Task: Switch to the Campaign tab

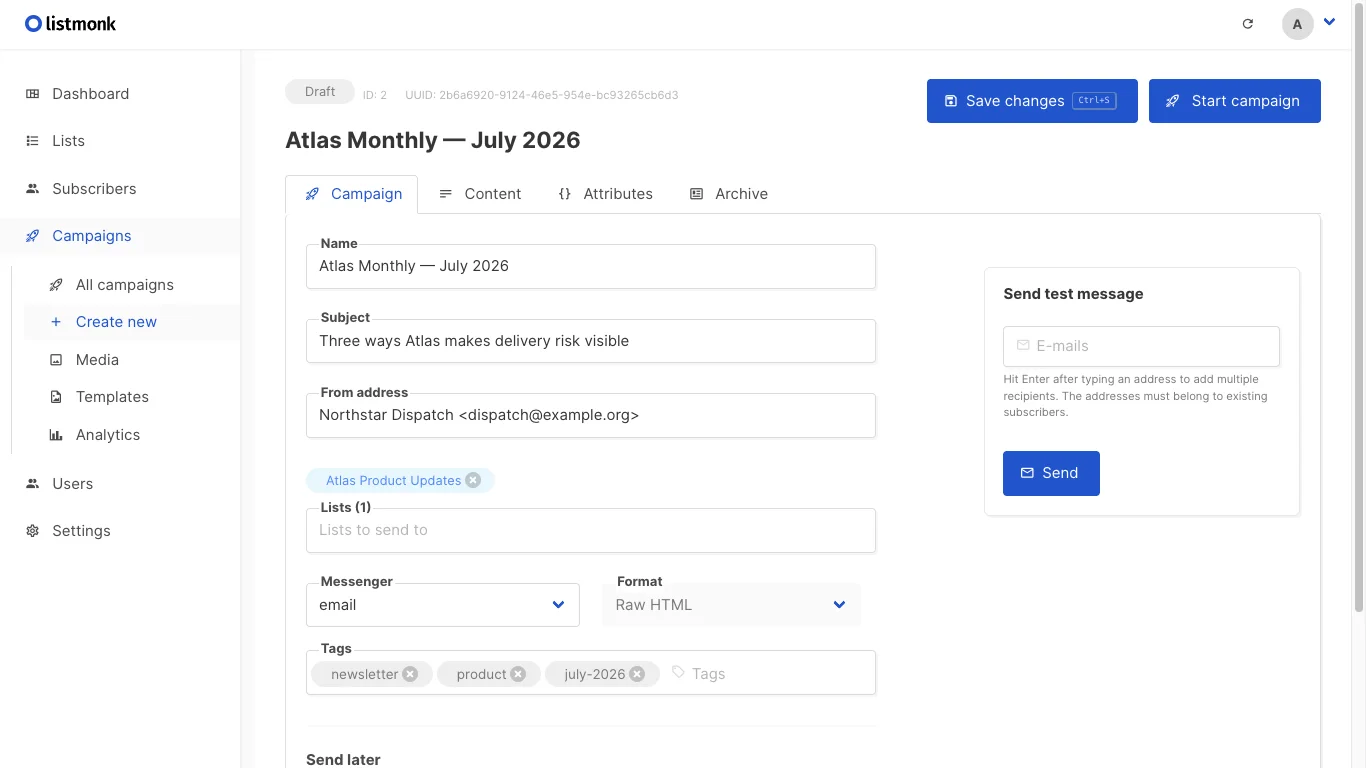Action: [352, 194]
